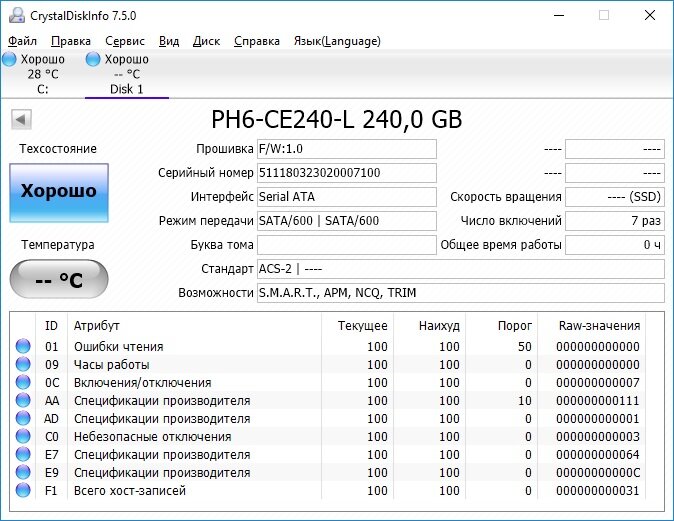Screen dimensions: 674x521
Task: Click status orb of attribute 0C Включения/отключения
Action: [x=23, y=382]
